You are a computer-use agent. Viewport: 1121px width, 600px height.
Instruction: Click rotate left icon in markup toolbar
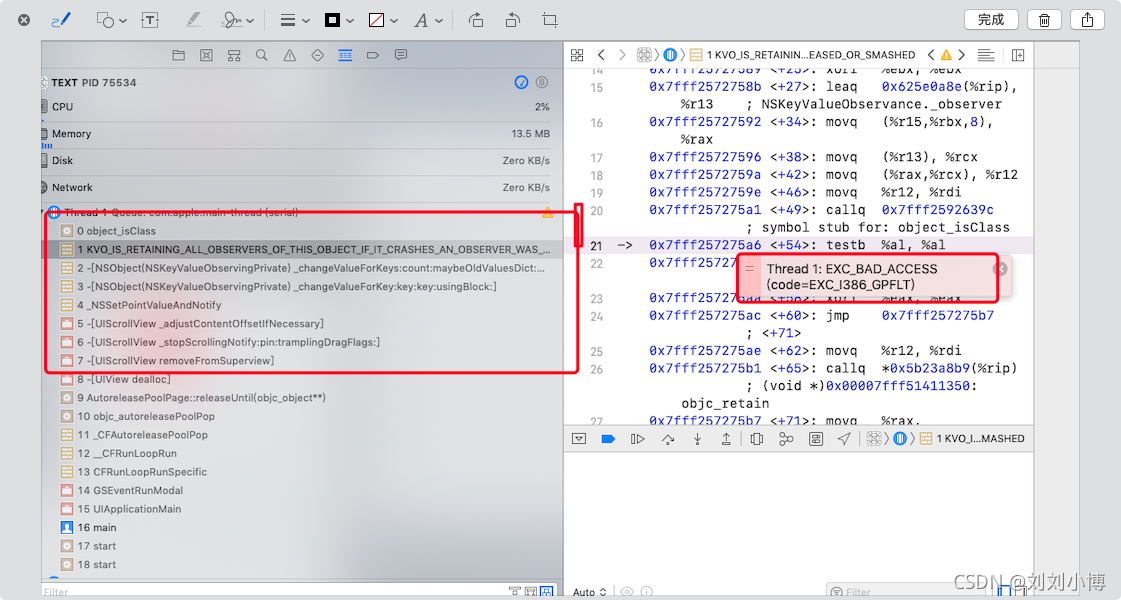513,20
